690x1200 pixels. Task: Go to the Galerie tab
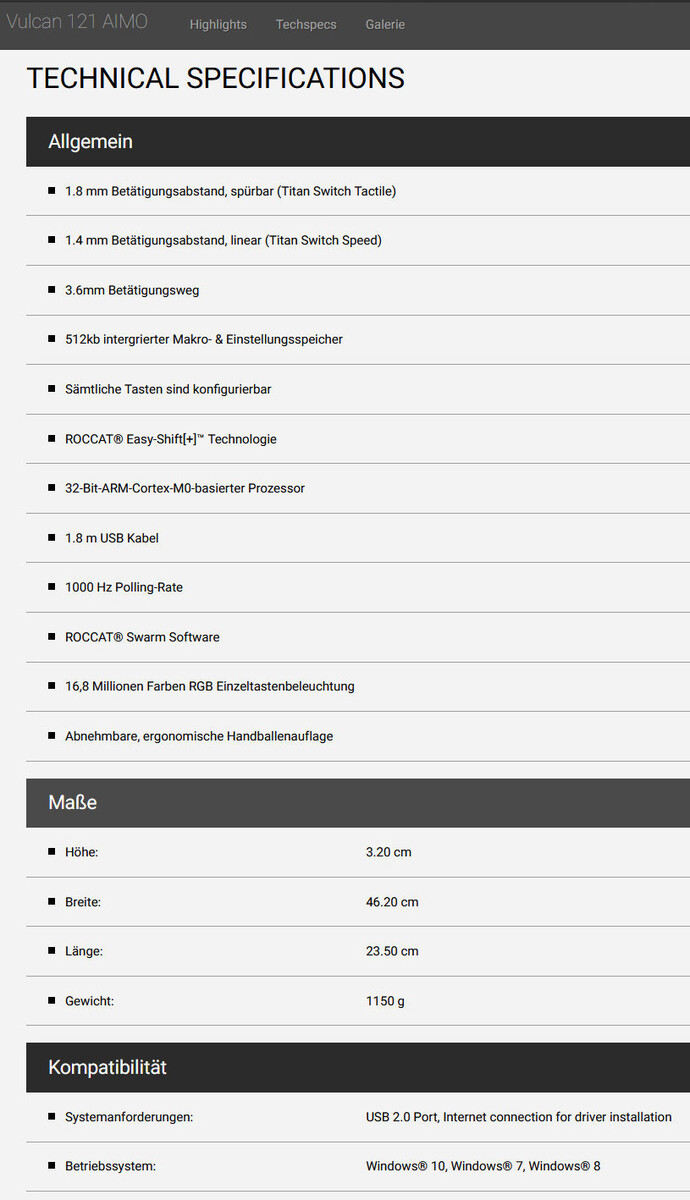(x=385, y=24)
